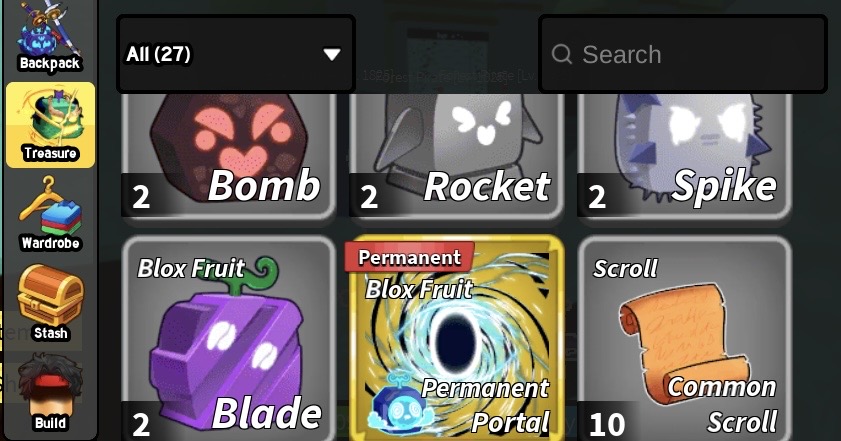Open the Stash treasure chest

(50, 304)
